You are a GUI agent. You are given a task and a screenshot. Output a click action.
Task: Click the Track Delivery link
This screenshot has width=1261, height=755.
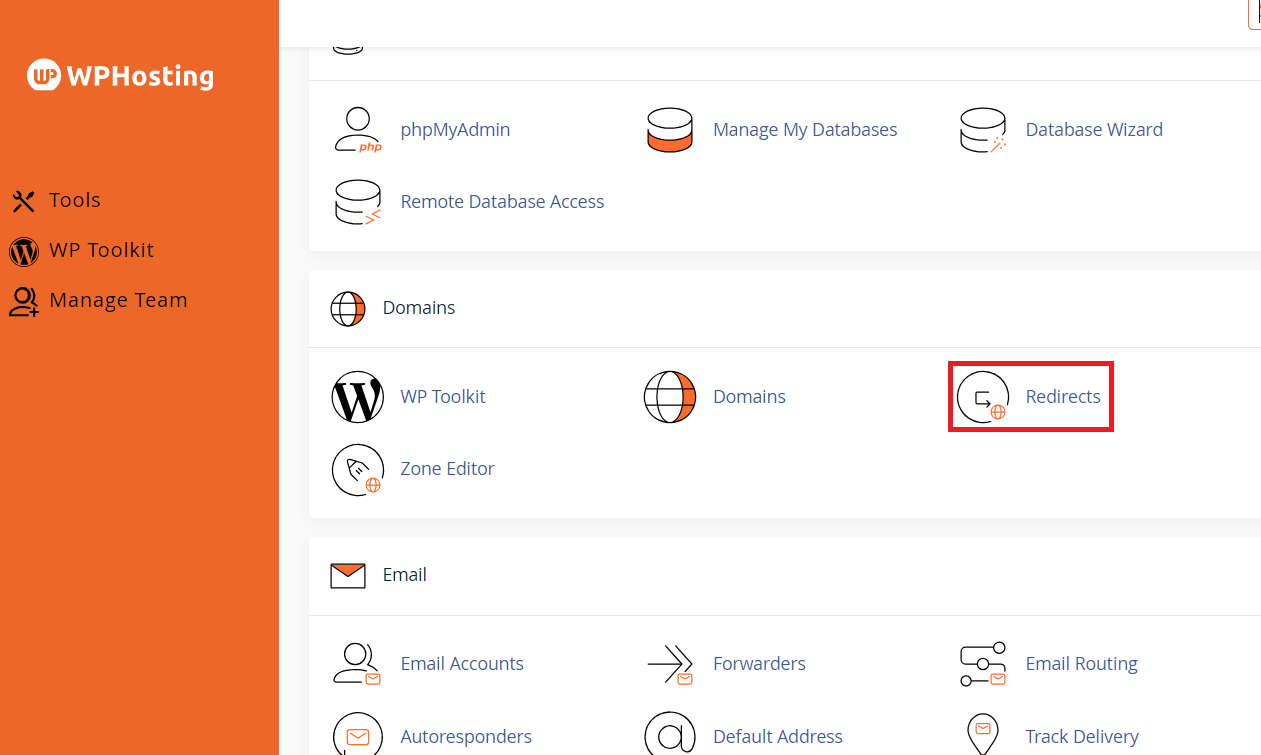tap(1081, 737)
